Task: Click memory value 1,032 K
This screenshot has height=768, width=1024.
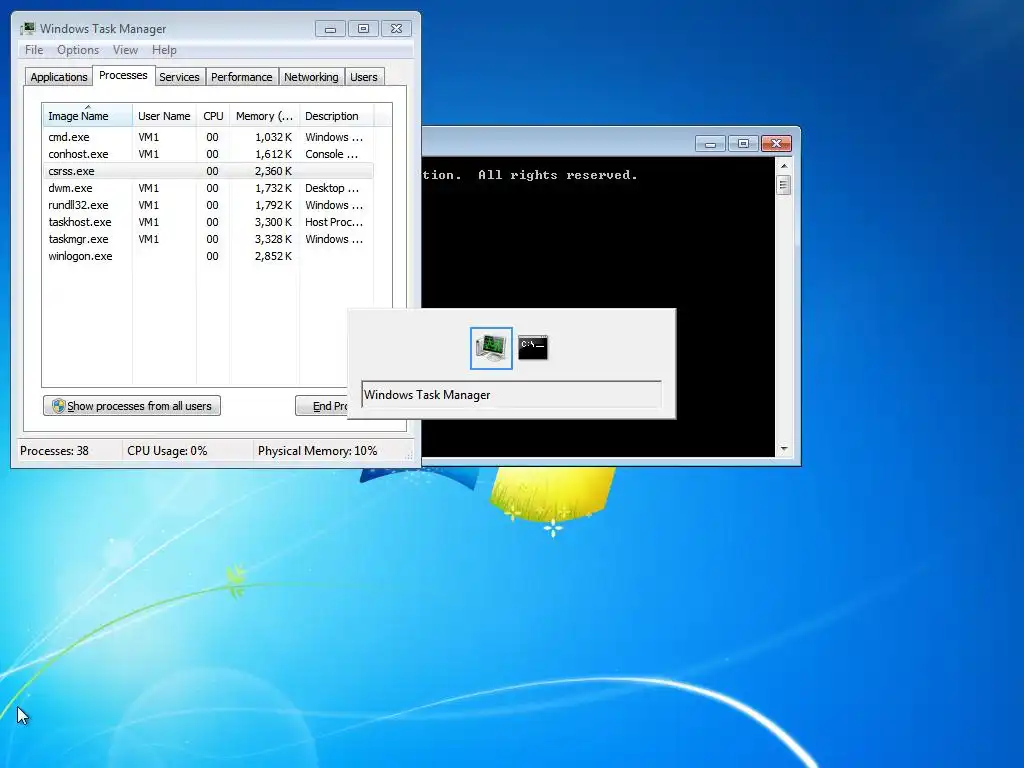Action: pyautogui.click(x=273, y=137)
